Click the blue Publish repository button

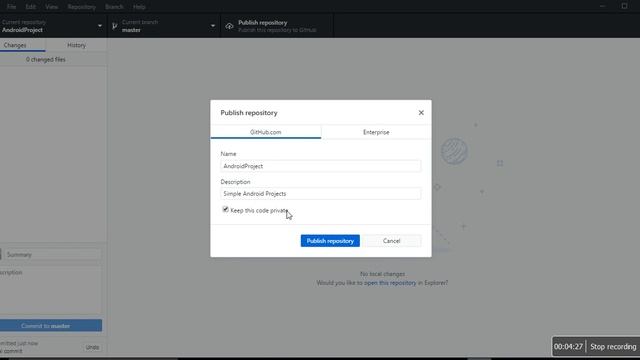click(x=330, y=241)
